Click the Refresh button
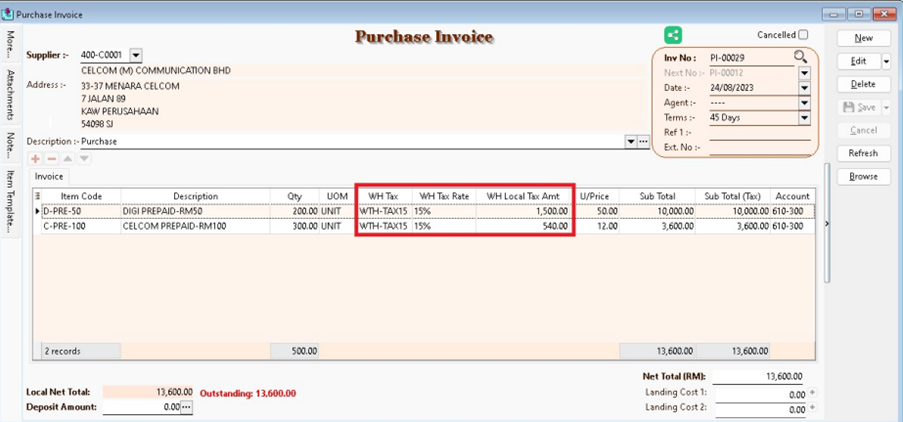903x422 pixels. [862, 153]
